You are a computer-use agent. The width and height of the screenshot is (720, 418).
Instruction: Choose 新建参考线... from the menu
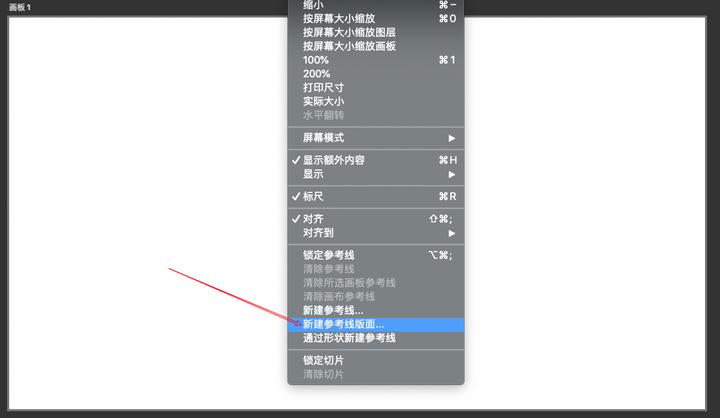(376, 311)
